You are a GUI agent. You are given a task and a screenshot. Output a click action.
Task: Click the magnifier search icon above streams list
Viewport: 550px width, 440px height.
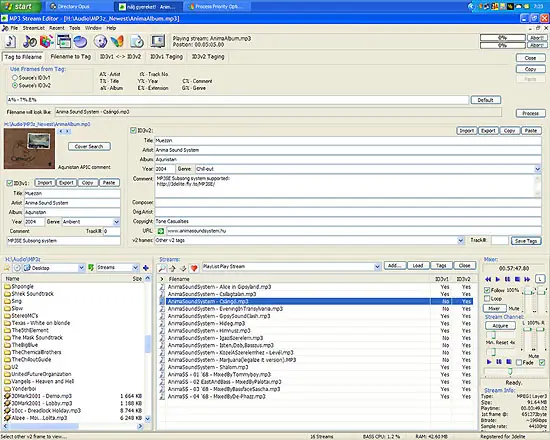coord(162,268)
